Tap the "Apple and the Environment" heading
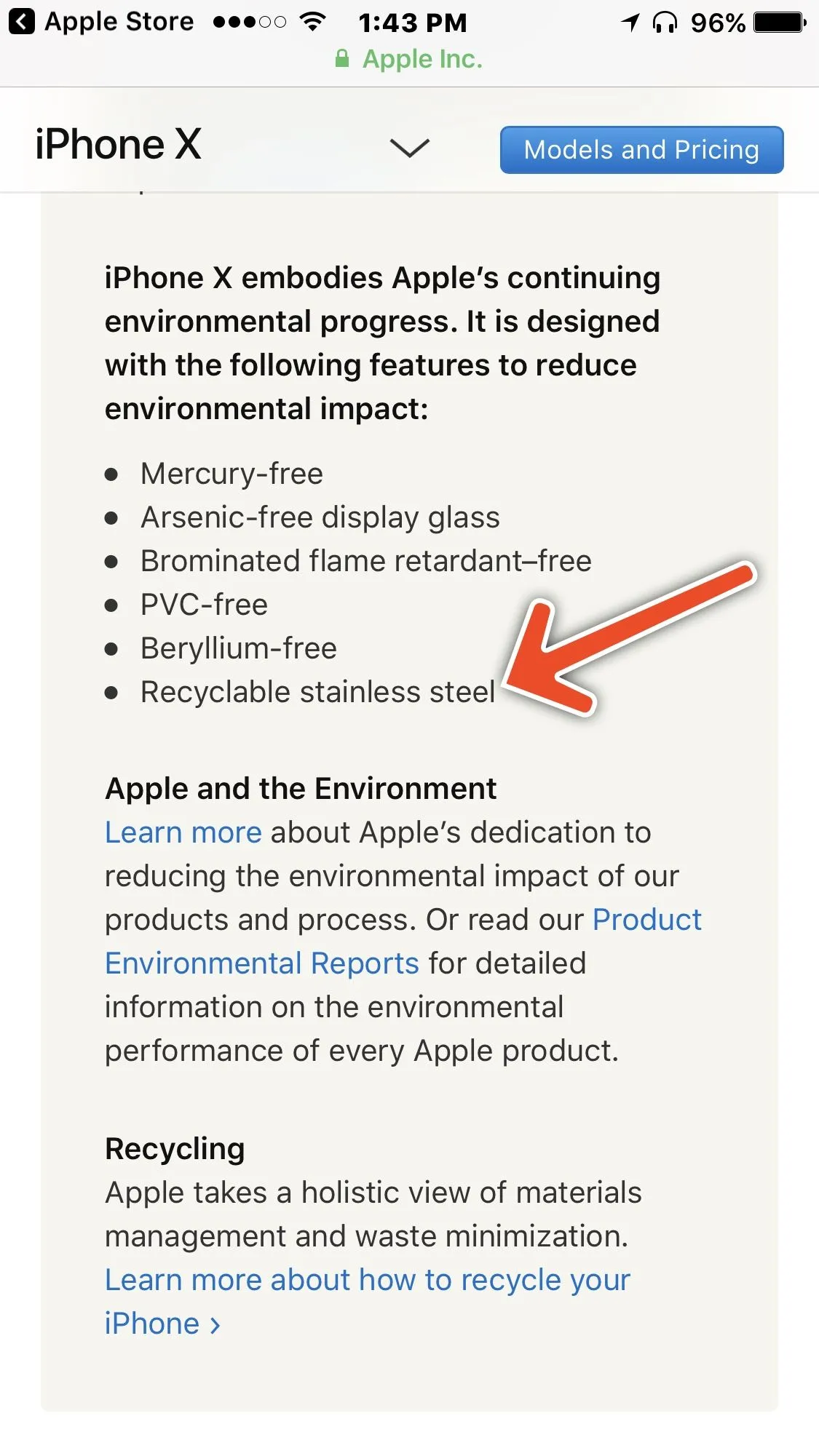 [x=301, y=789]
